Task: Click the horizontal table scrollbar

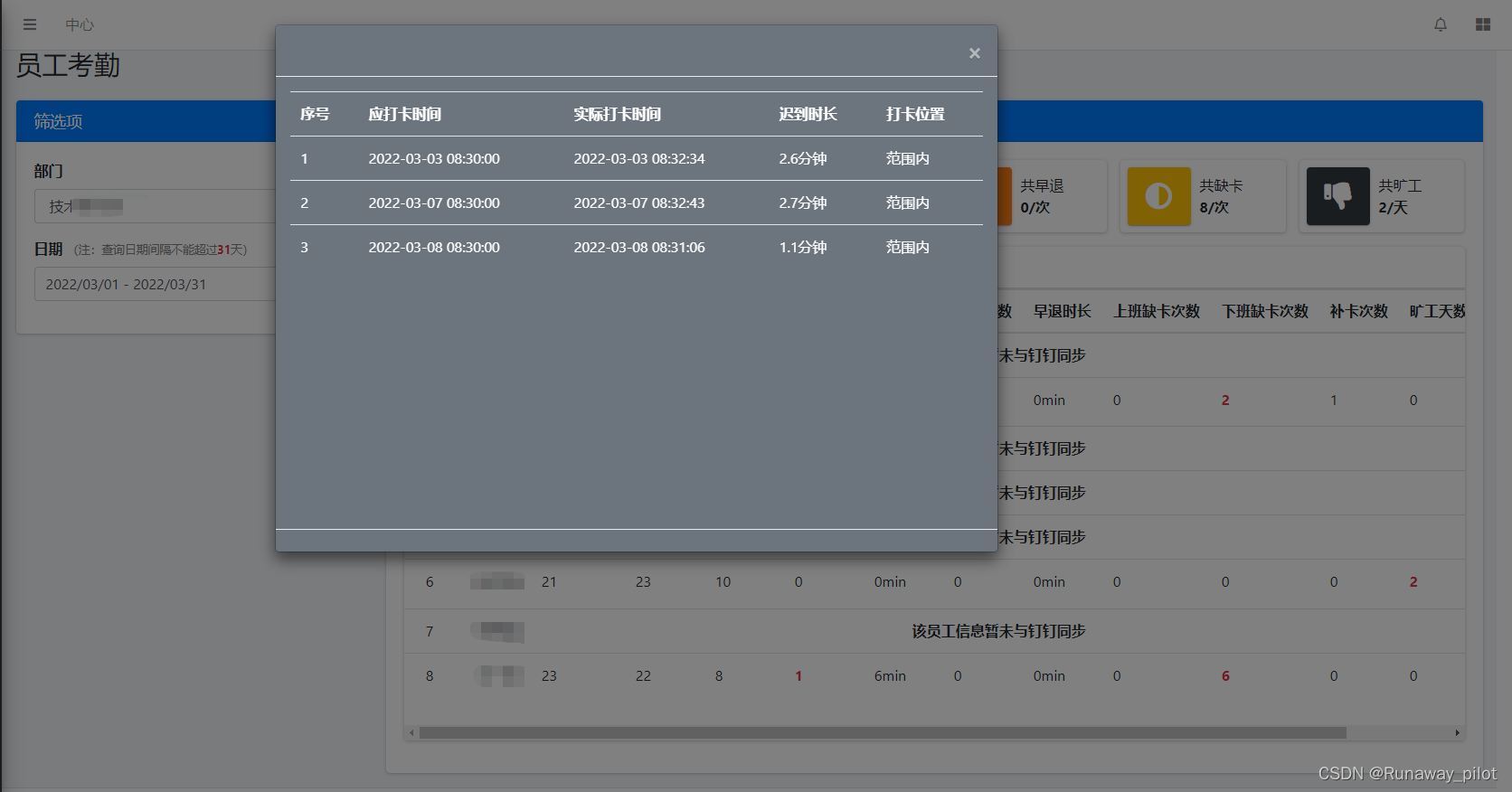Action: point(883,732)
